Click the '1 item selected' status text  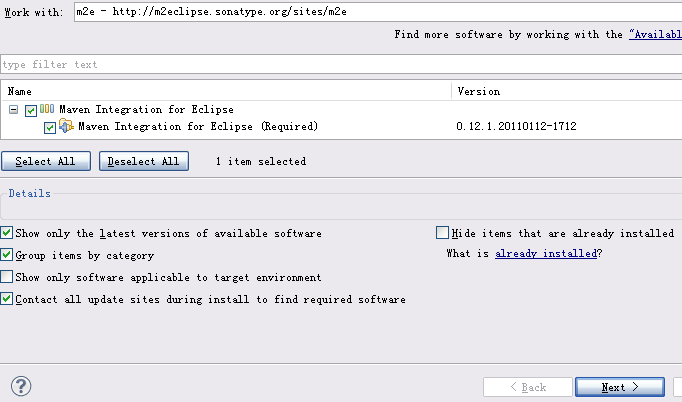point(261,161)
